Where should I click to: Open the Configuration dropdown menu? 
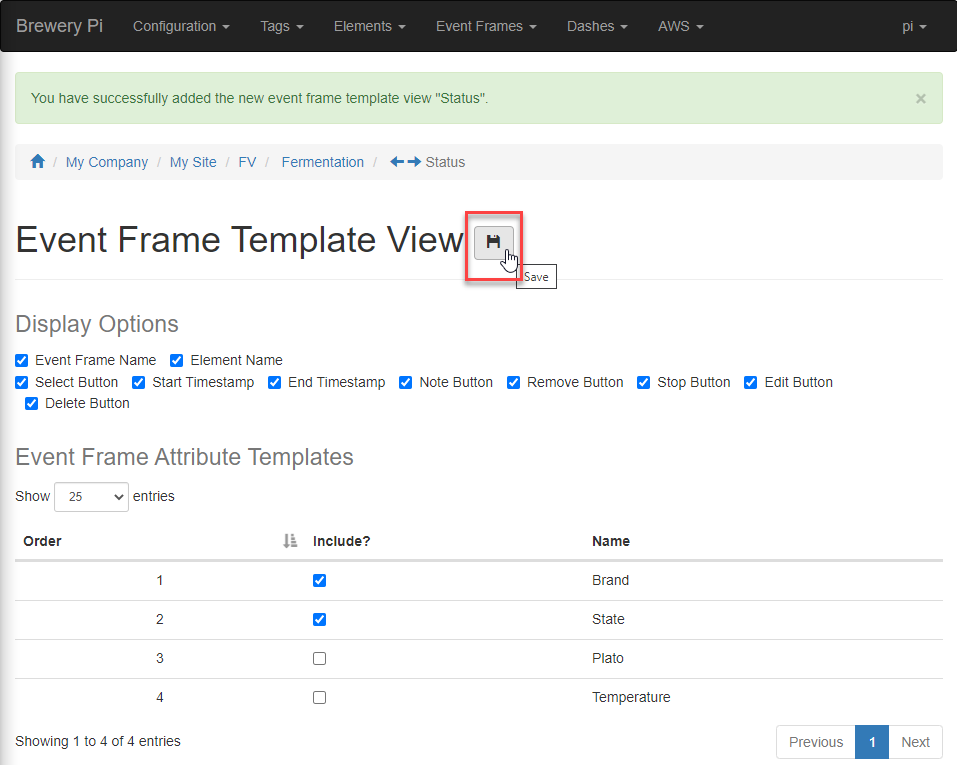[181, 26]
